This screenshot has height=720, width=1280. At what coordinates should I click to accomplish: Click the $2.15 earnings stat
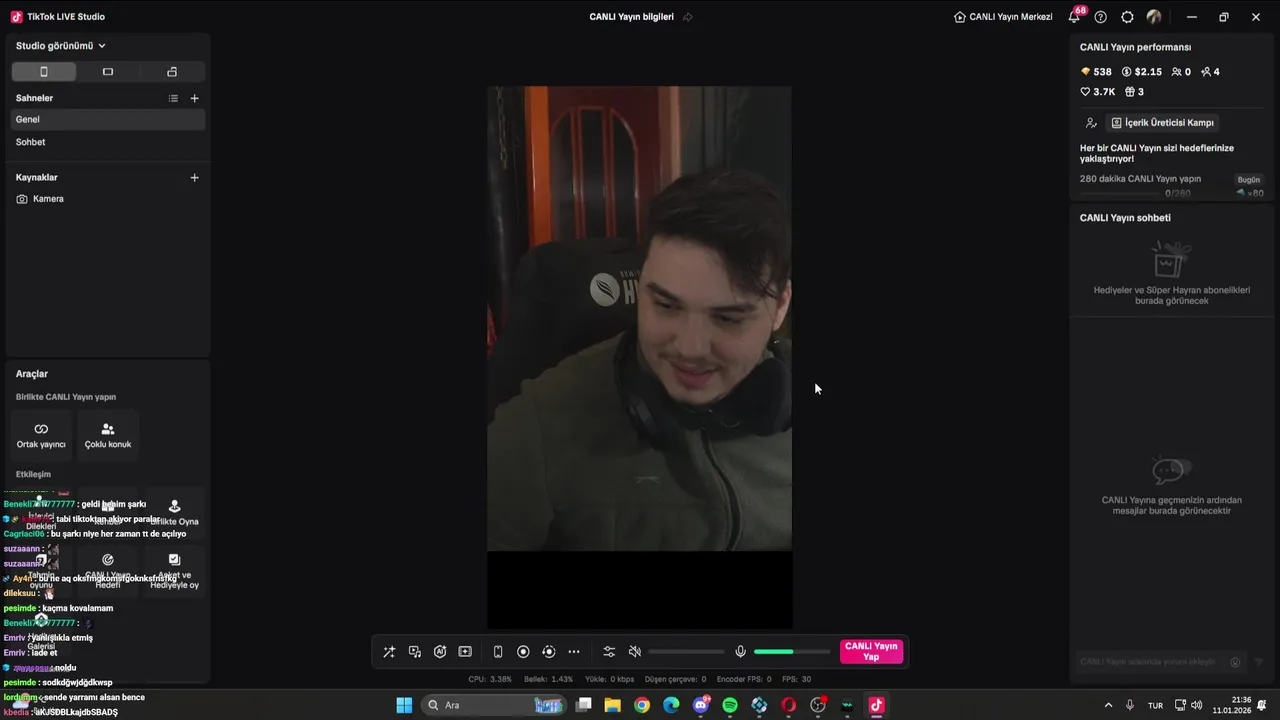coord(1142,72)
